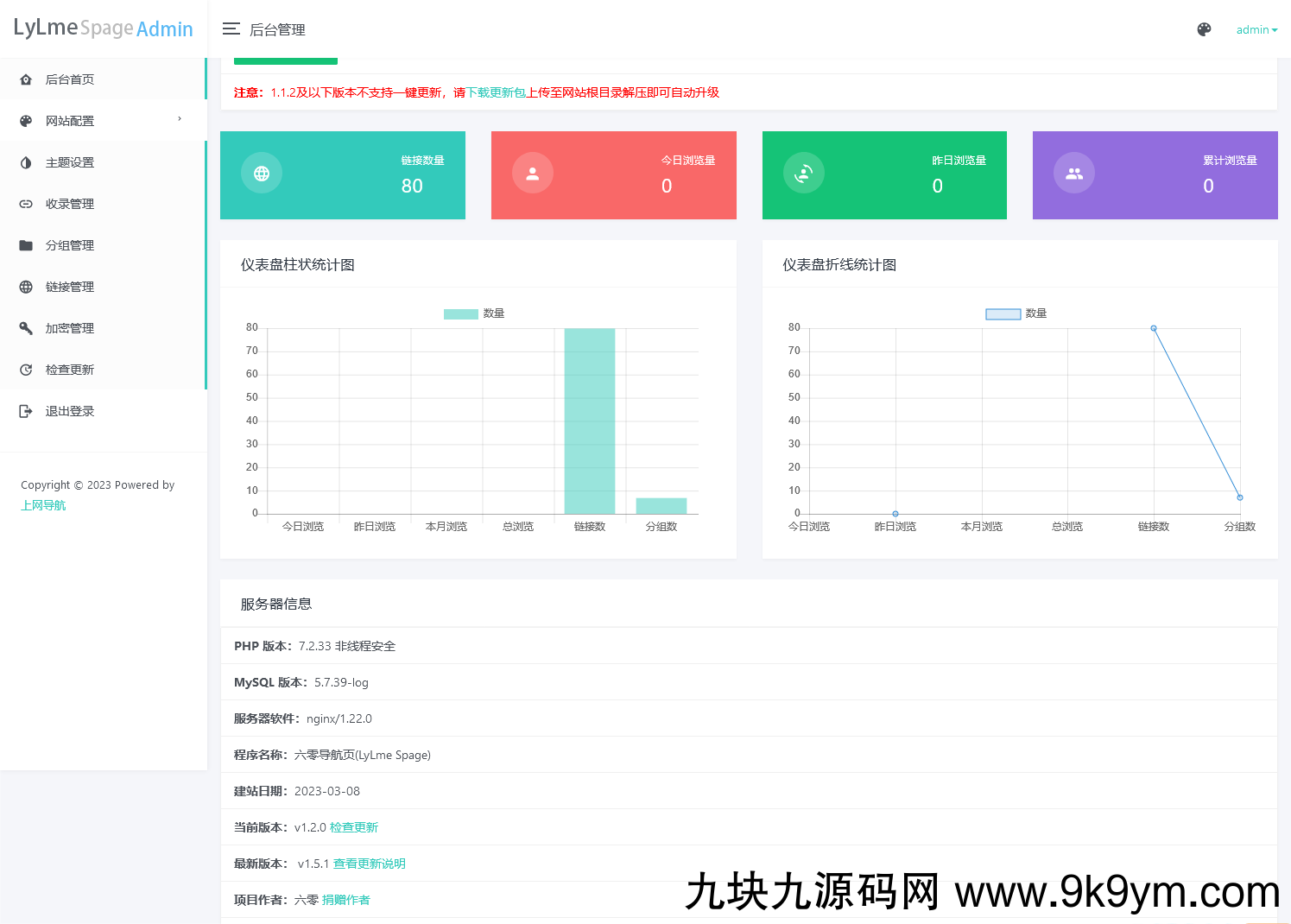This screenshot has width=1291, height=924.
Task: Toggle the 数量 legend on the bar chart
Action: pyautogui.click(x=475, y=313)
